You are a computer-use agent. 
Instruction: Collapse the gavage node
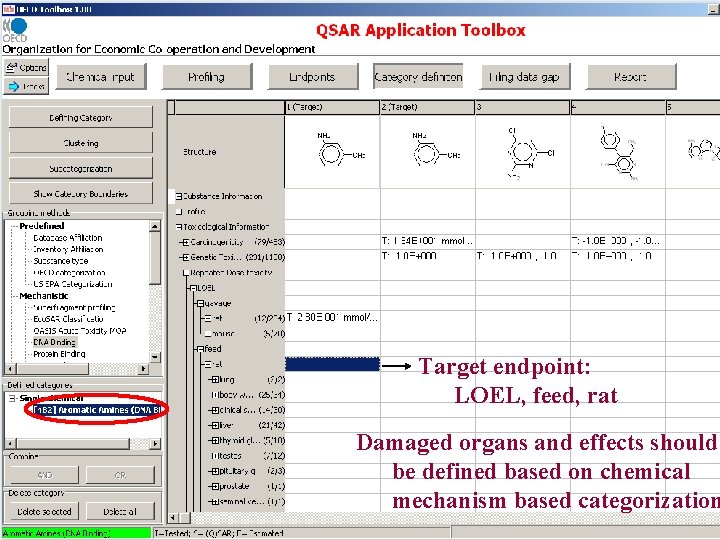(x=200, y=304)
